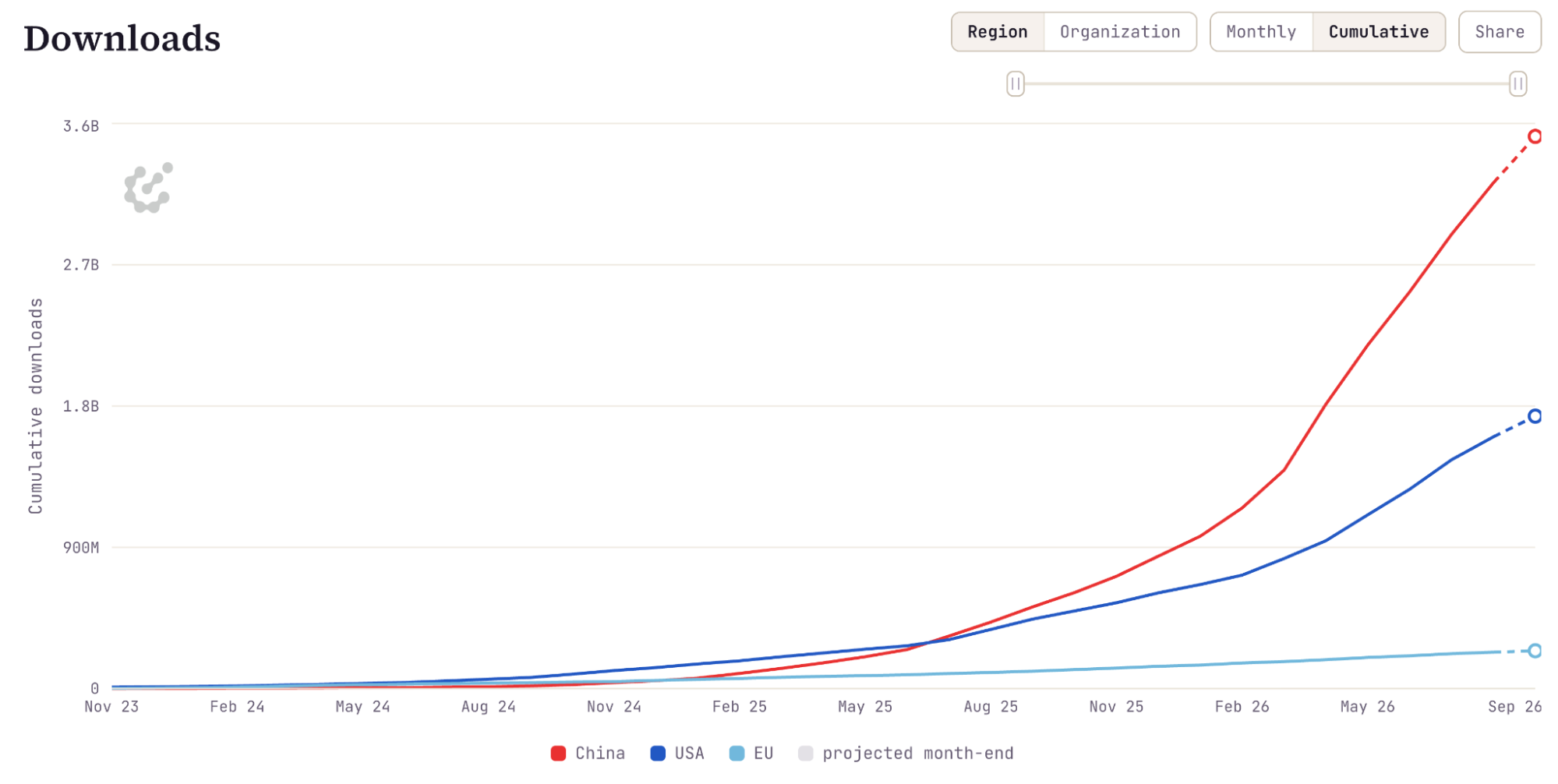Click China's red projected endpoint marker
This screenshot has height=784, width=1558.
tap(1535, 136)
